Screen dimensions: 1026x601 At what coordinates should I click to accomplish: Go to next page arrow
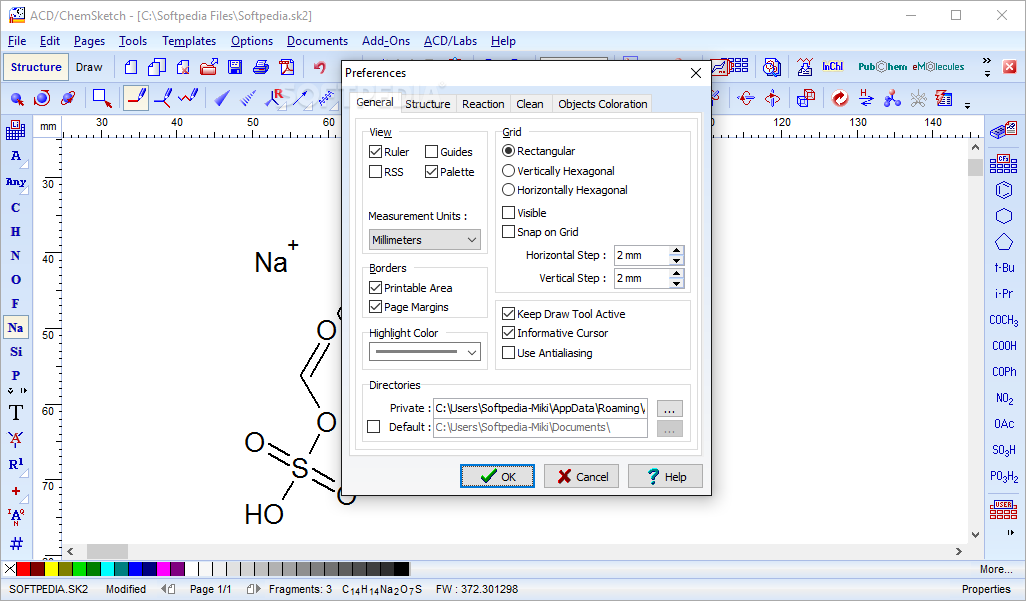253,589
